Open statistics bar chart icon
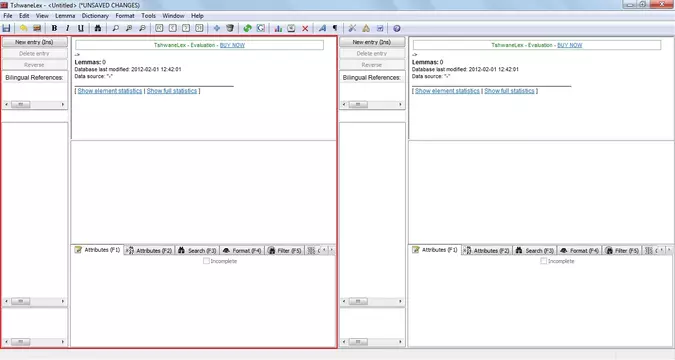The height and width of the screenshot is (360, 675). (278, 28)
